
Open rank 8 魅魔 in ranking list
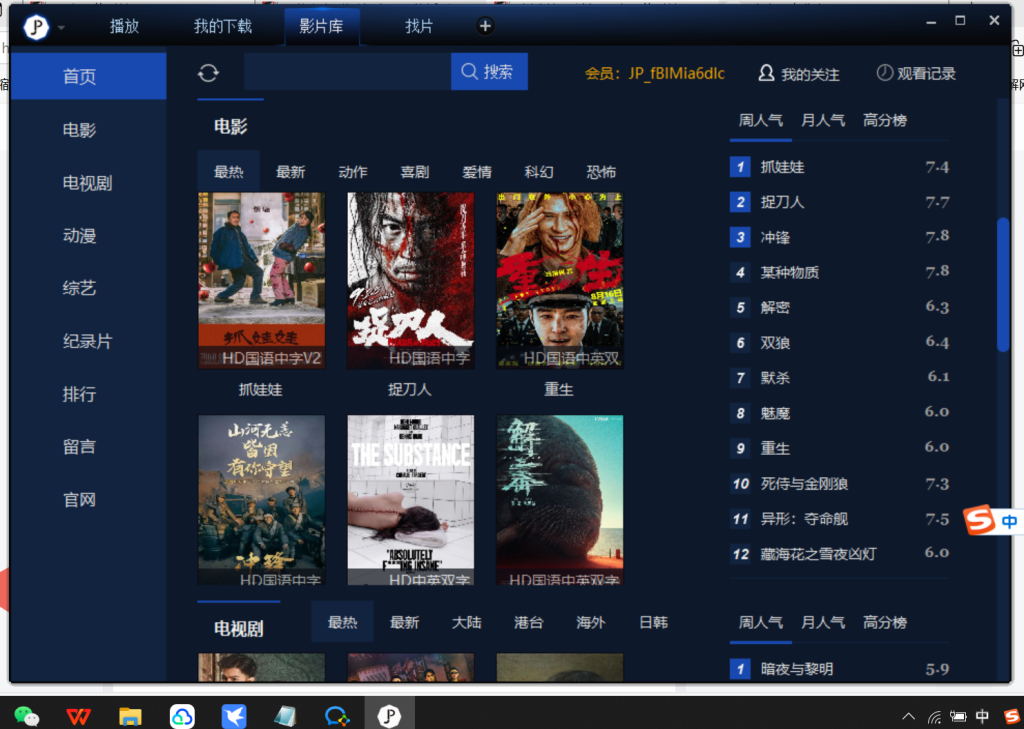(839, 413)
